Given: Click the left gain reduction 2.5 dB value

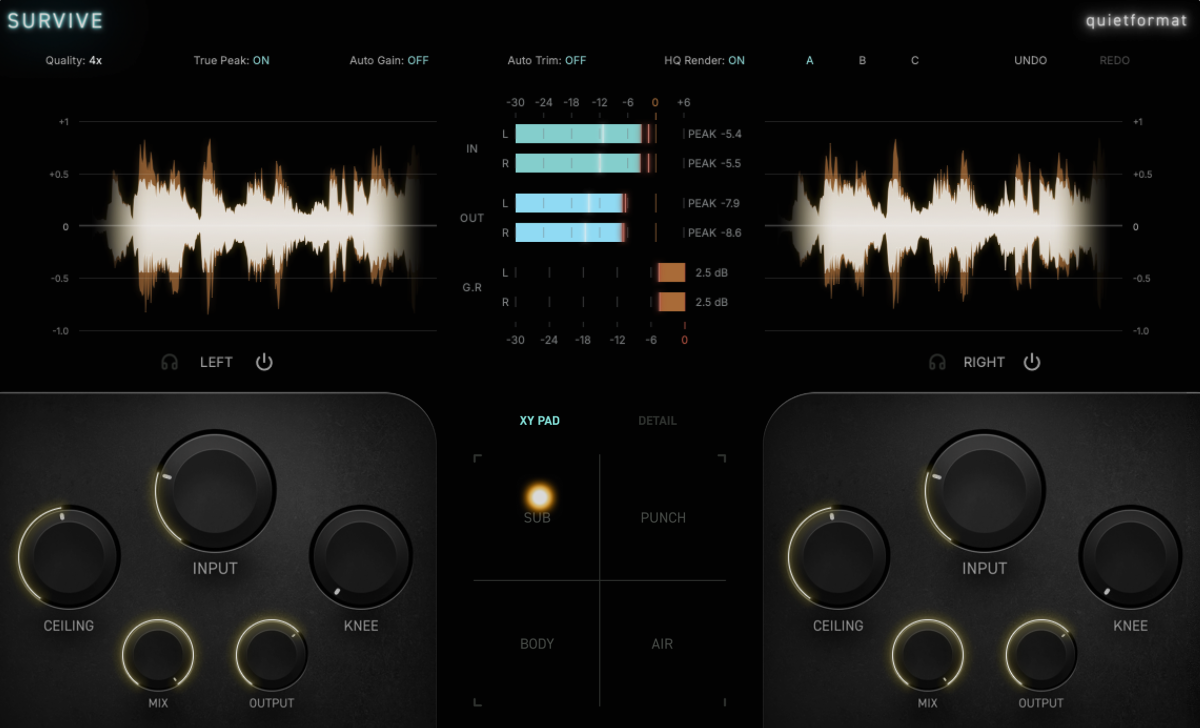Looking at the screenshot, I should 710,273.
